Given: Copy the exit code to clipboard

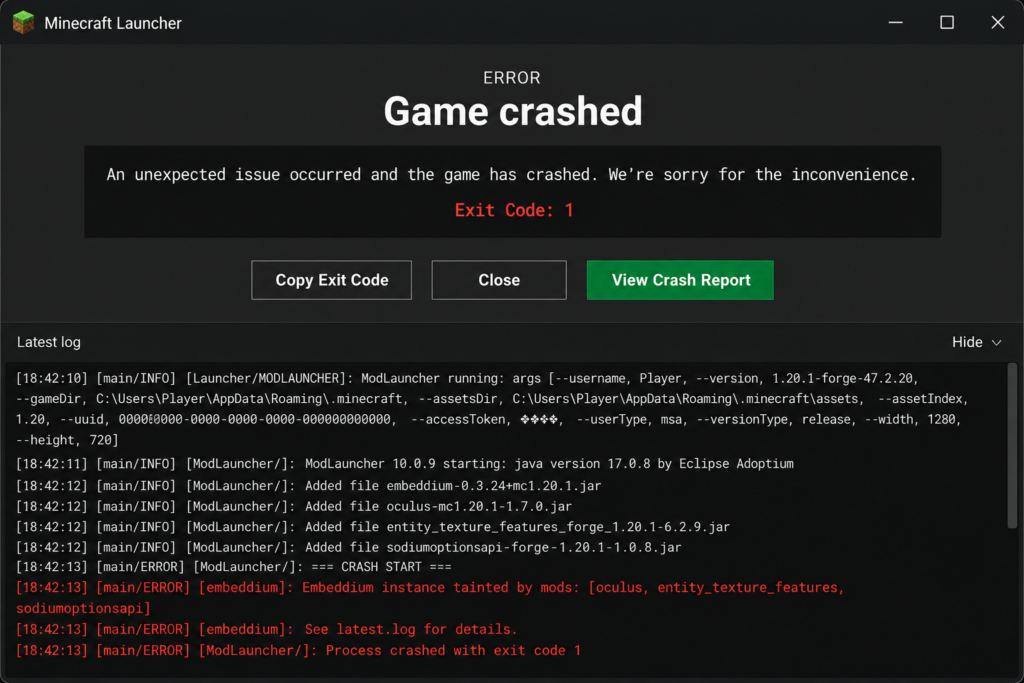Looking at the screenshot, I should (331, 280).
